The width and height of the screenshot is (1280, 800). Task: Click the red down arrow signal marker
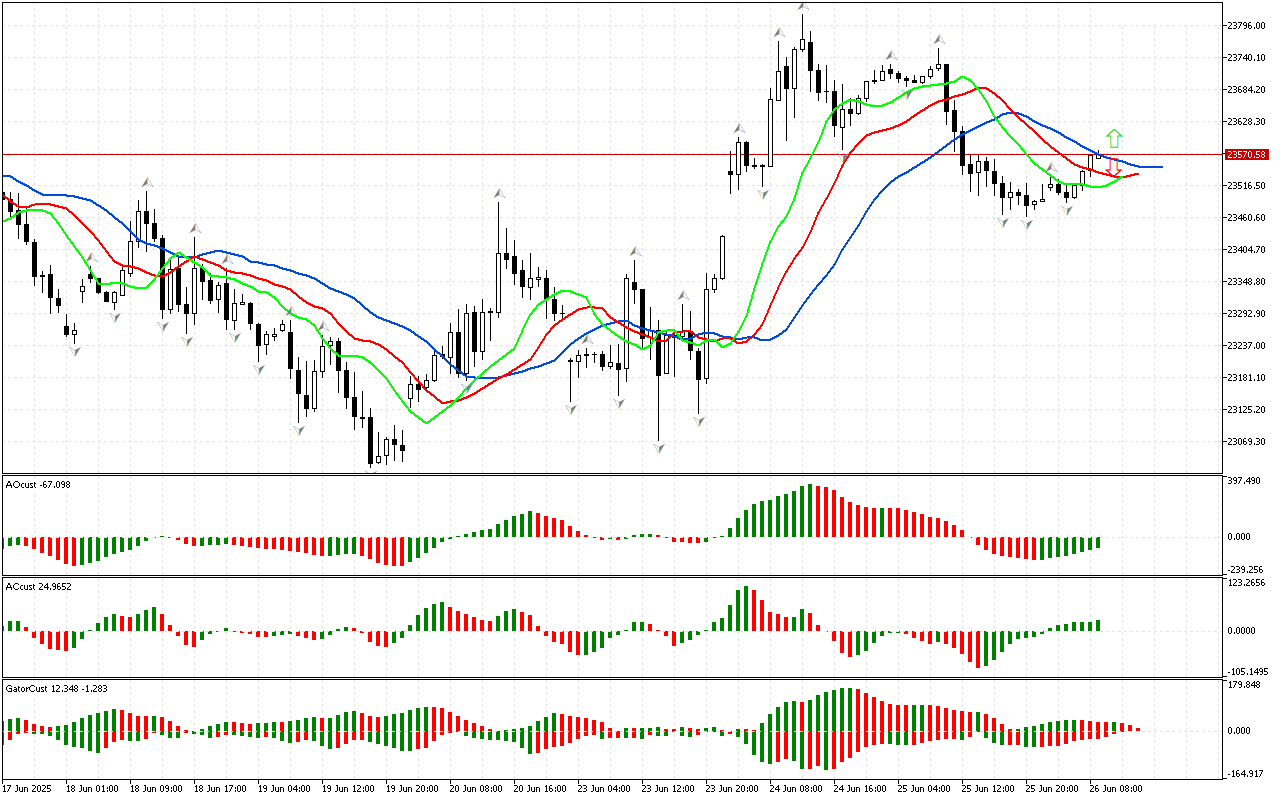pyautogui.click(x=1113, y=168)
